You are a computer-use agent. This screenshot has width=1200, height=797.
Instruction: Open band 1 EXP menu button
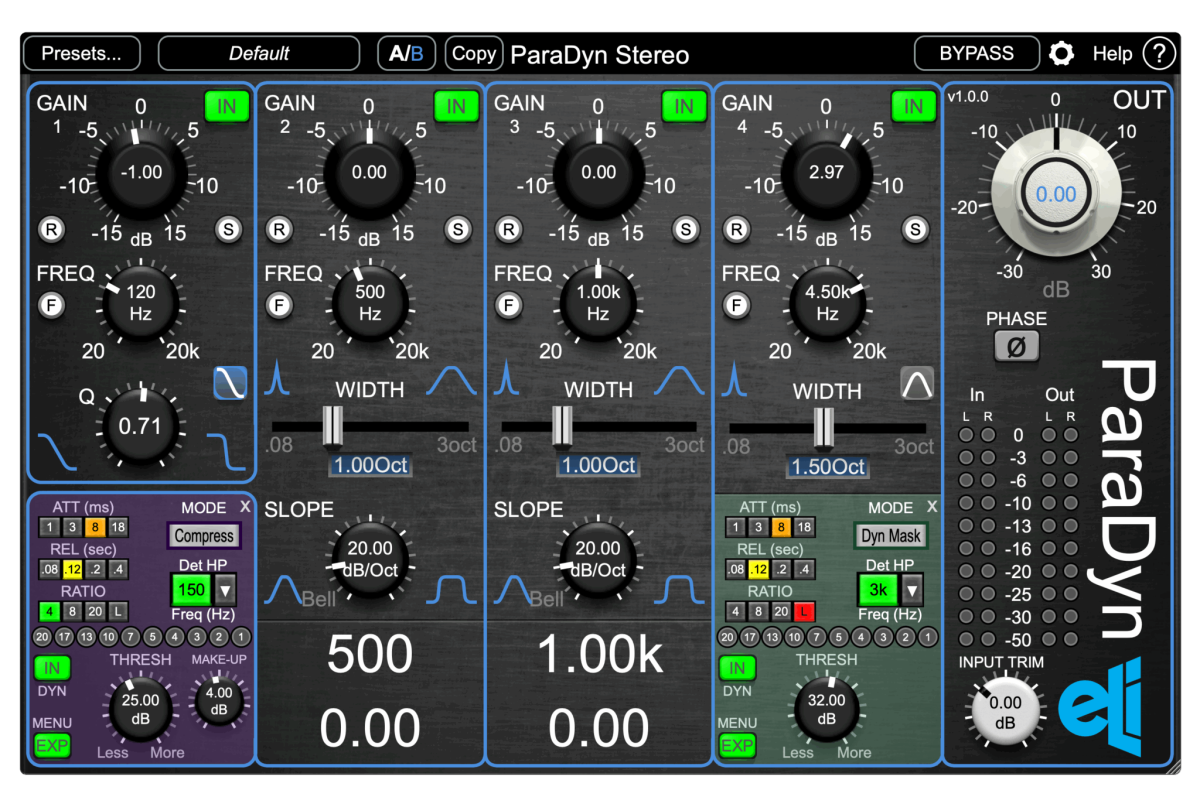pyautogui.click(x=48, y=745)
